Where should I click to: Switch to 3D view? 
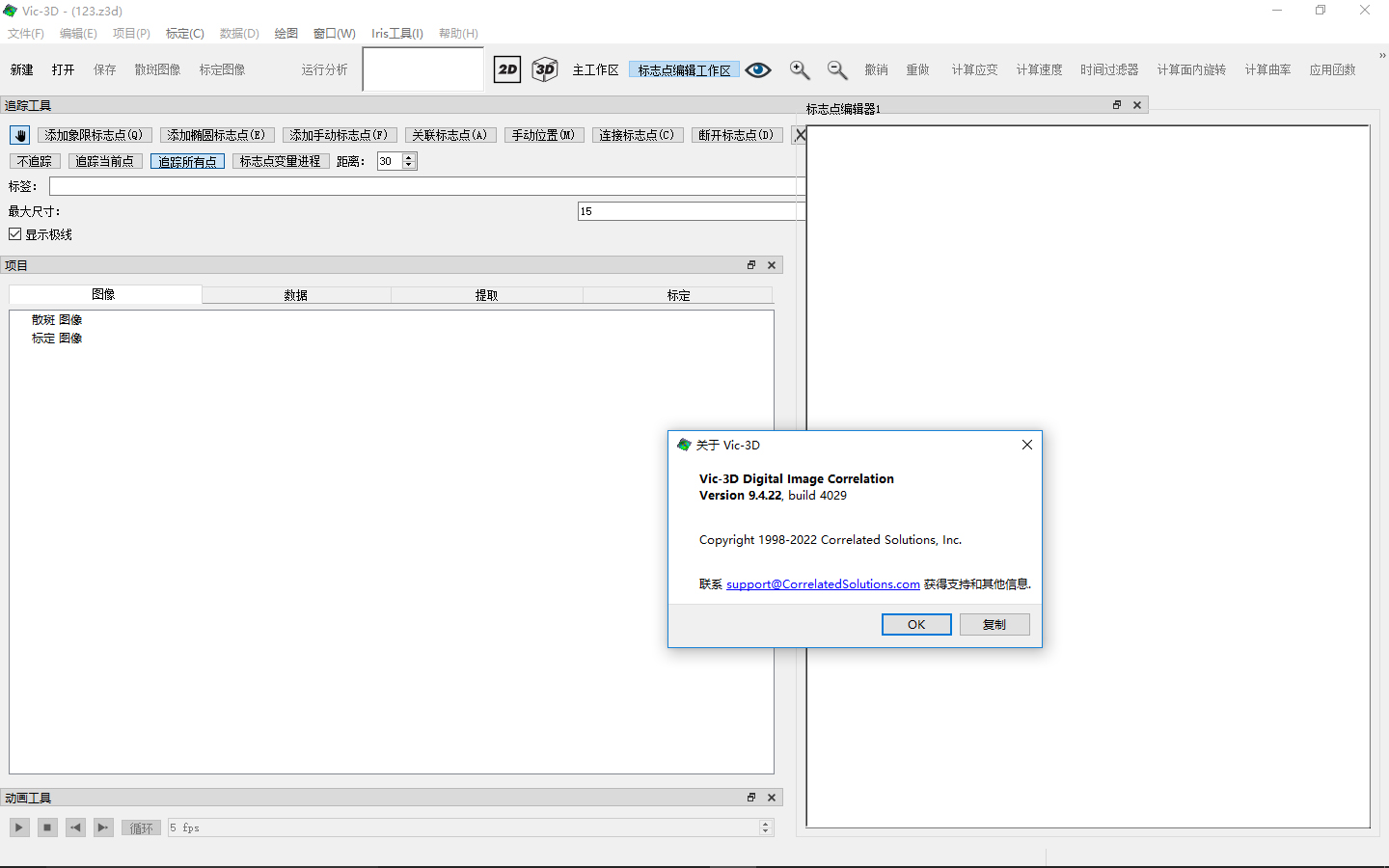[x=545, y=69]
